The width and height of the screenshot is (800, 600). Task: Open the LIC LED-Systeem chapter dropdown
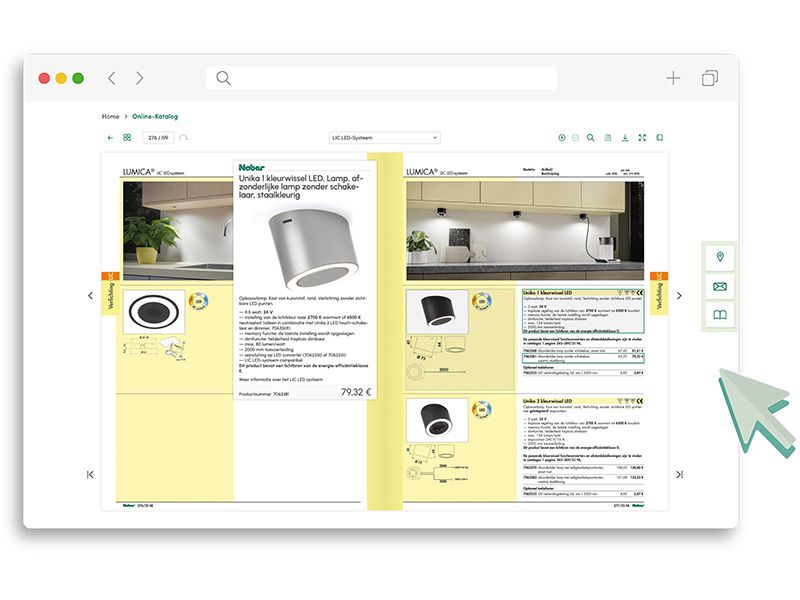[384, 138]
